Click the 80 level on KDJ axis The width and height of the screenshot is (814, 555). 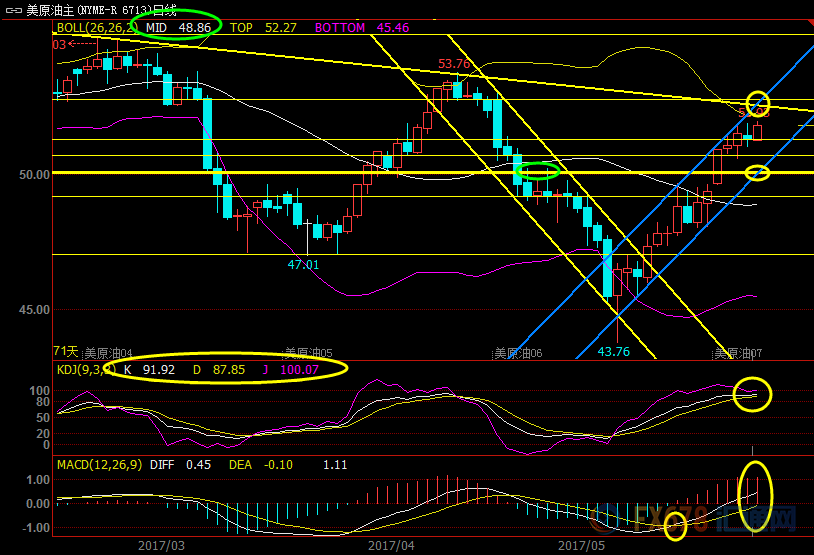click(43, 401)
